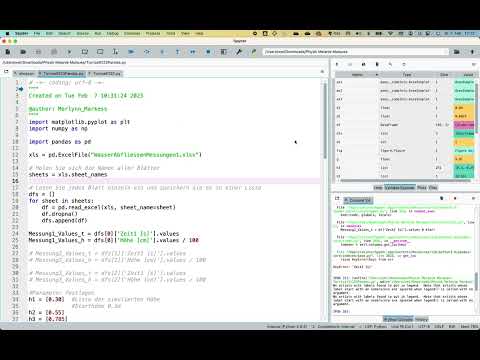Continue execution until next breakpoint
The height and width of the screenshot is (360, 480).
[x=193, y=52]
